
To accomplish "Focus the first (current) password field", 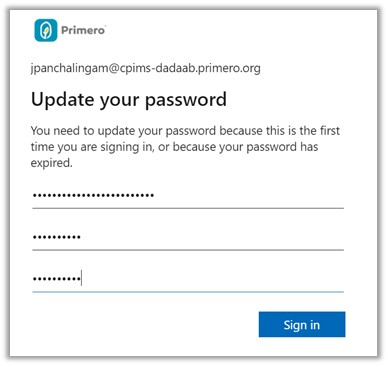I will click(188, 196).
